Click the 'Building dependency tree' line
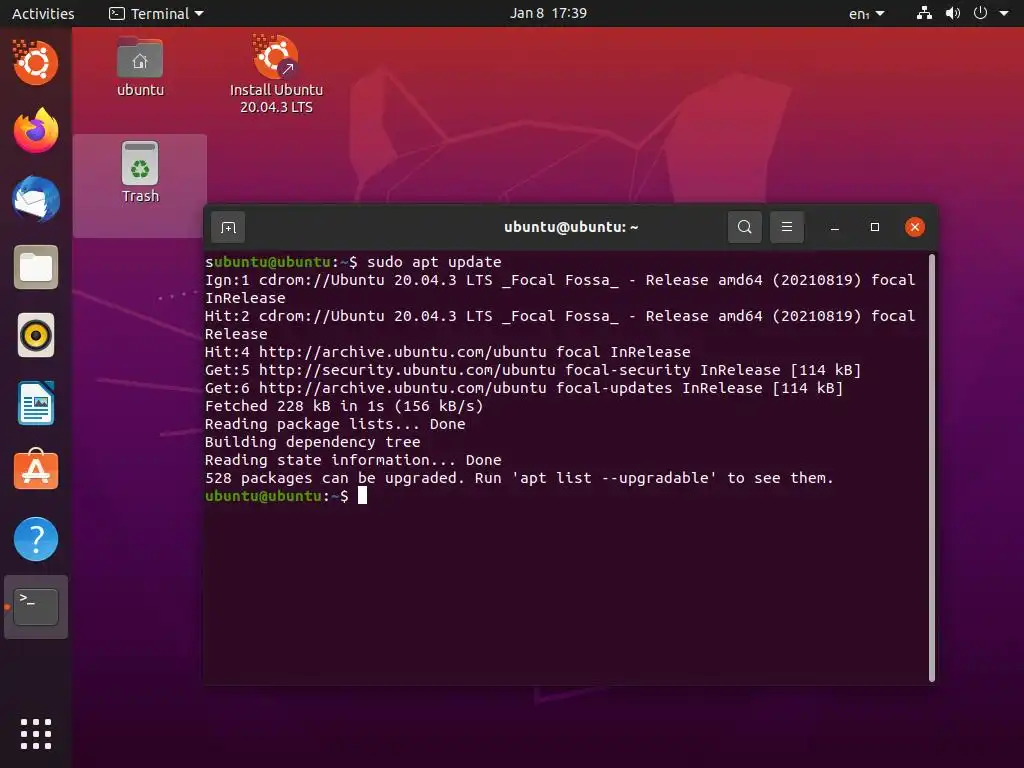Image resolution: width=1024 pixels, height=768 pixels. pyautogui.click(x=313, y=442)
